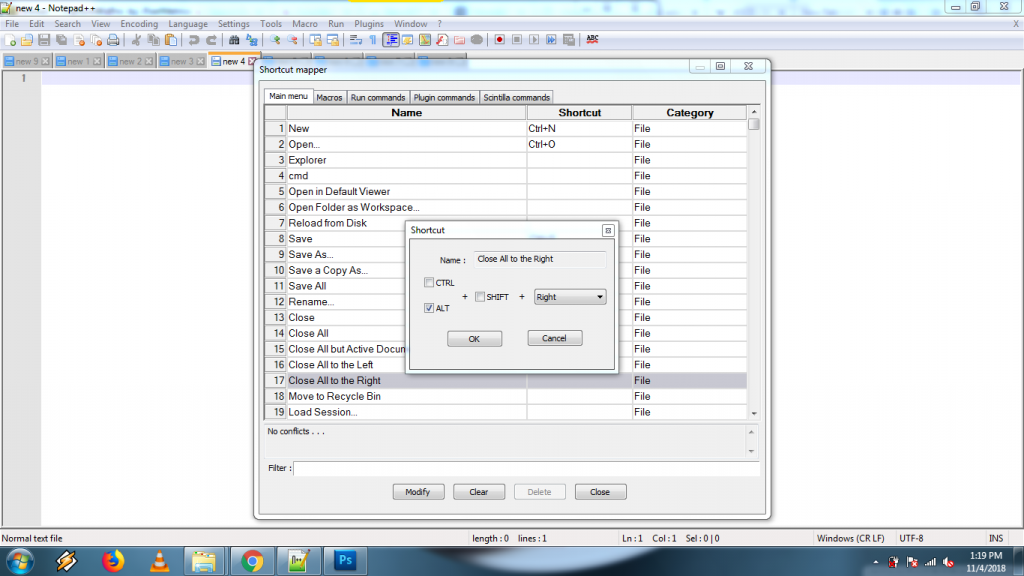Viewport: 1024px width, 576px height.
Task: Toggle the Word wrap toolbar icon
Action: [355, 40]
